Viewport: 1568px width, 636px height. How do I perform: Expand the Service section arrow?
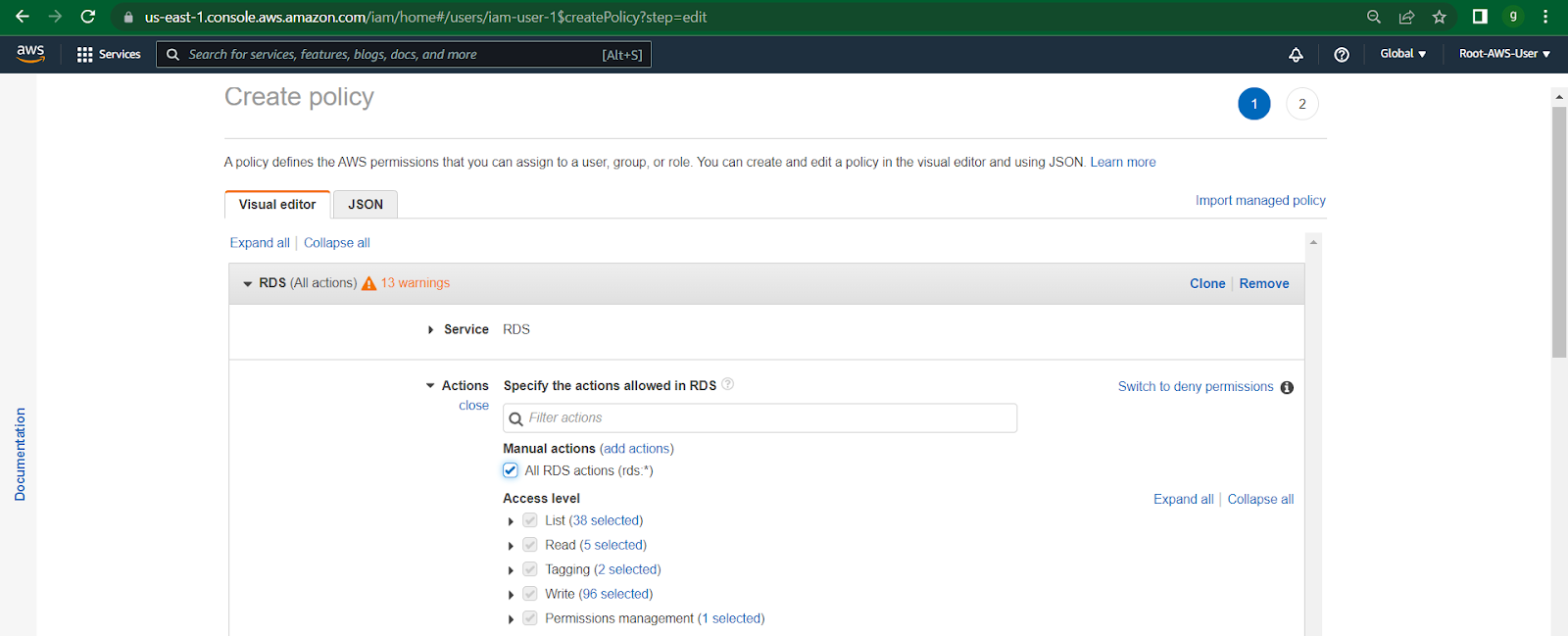430,330
